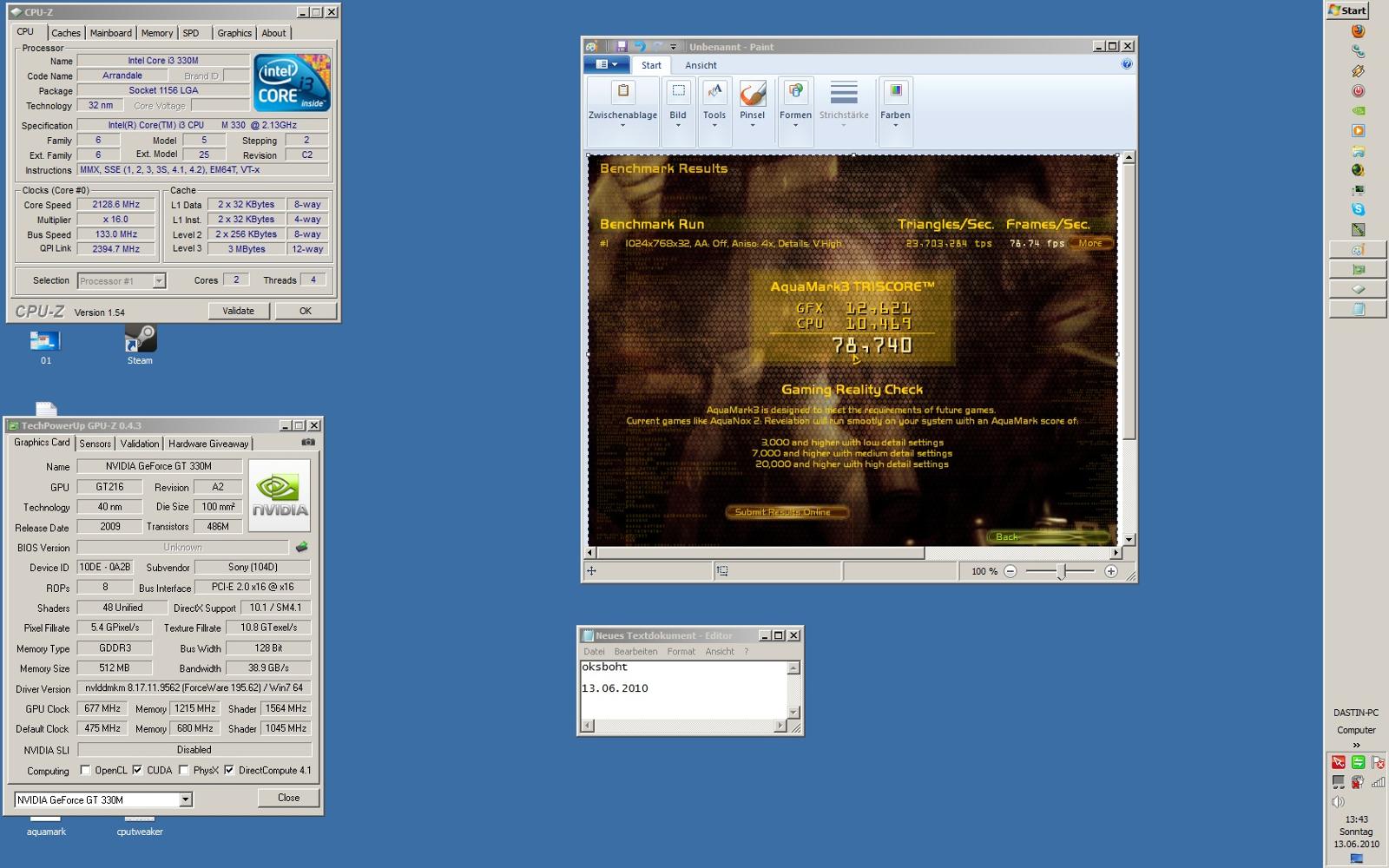Image resolution: width=1389 pixels, height=868 pixels.
Task: Open the Processor #1 selection dropdown in CPU-Z
Action: [122, 280]
